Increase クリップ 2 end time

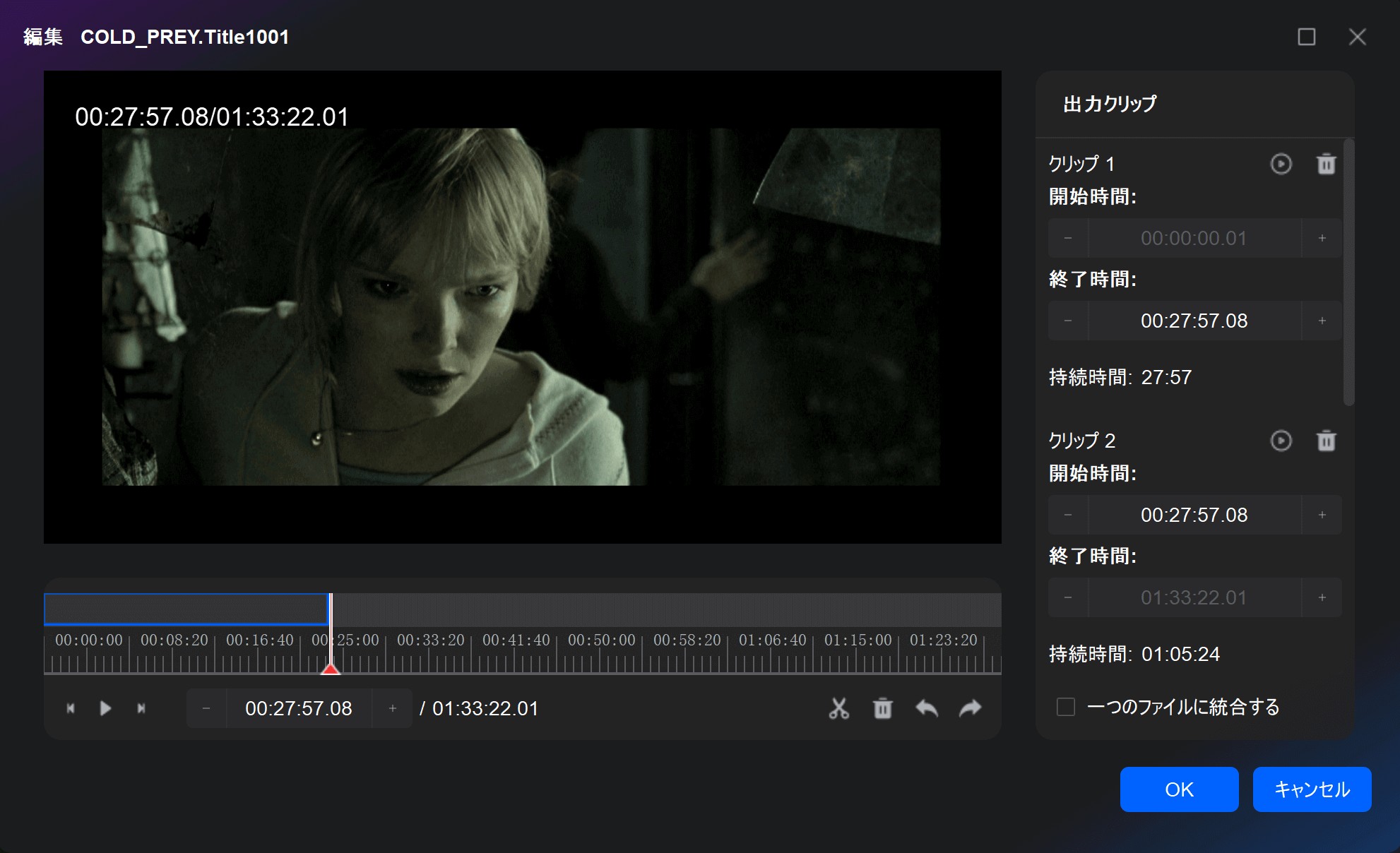[1322, 597]
